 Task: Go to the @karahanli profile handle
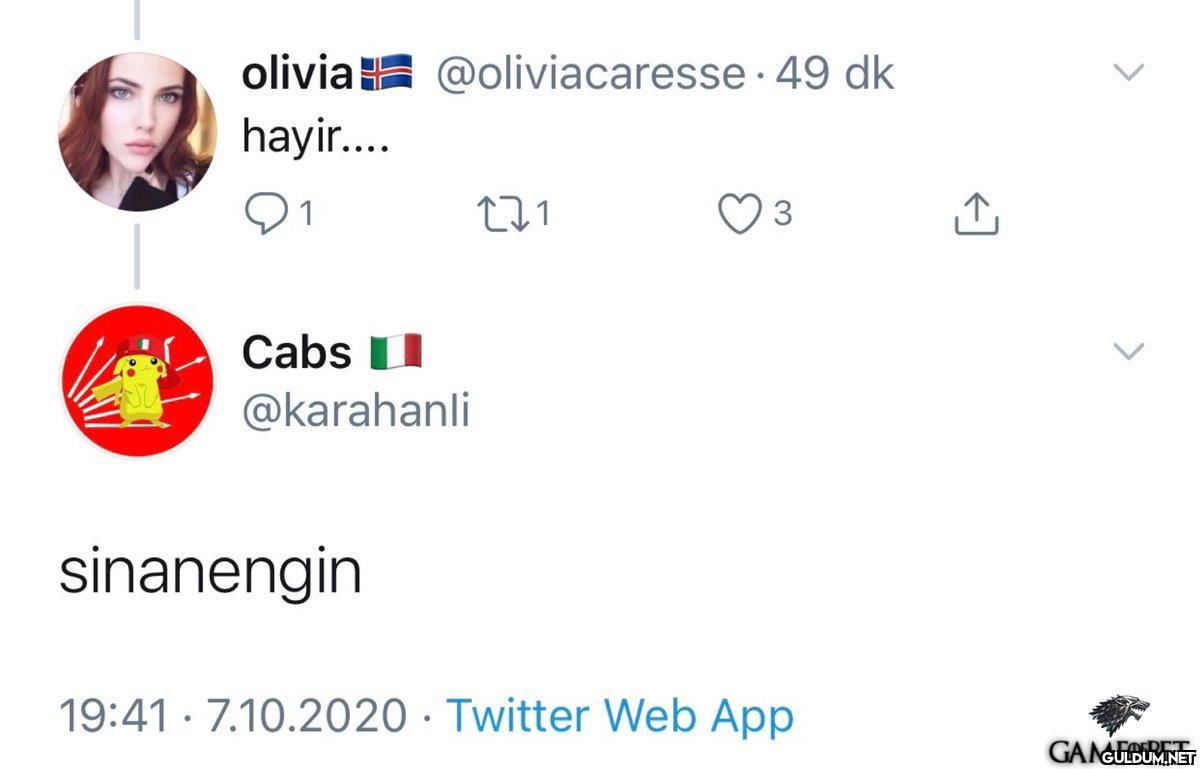pyautogui.click(x=356, y=410)
